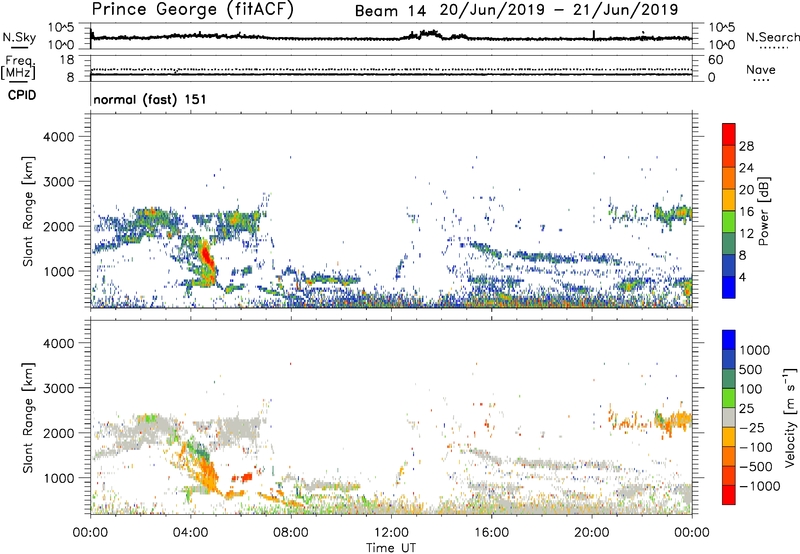
Task: Click the '3000' tick on power panel axis
Action: [x=58, y=182]
